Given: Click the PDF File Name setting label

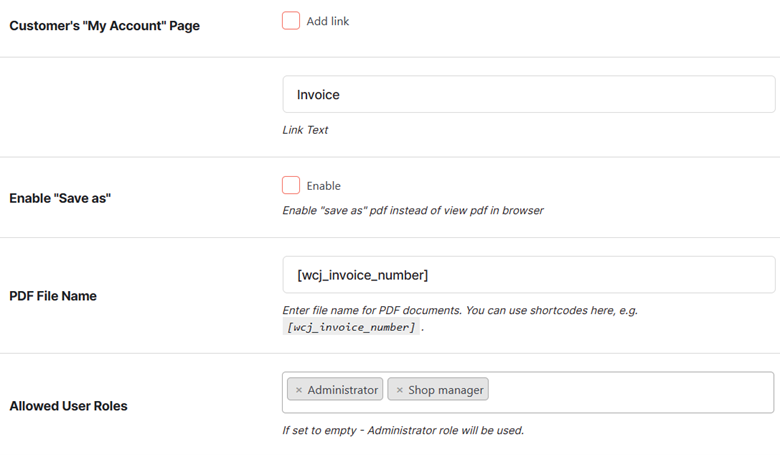Looking at the screenshot, I should (x=53, y=296).
